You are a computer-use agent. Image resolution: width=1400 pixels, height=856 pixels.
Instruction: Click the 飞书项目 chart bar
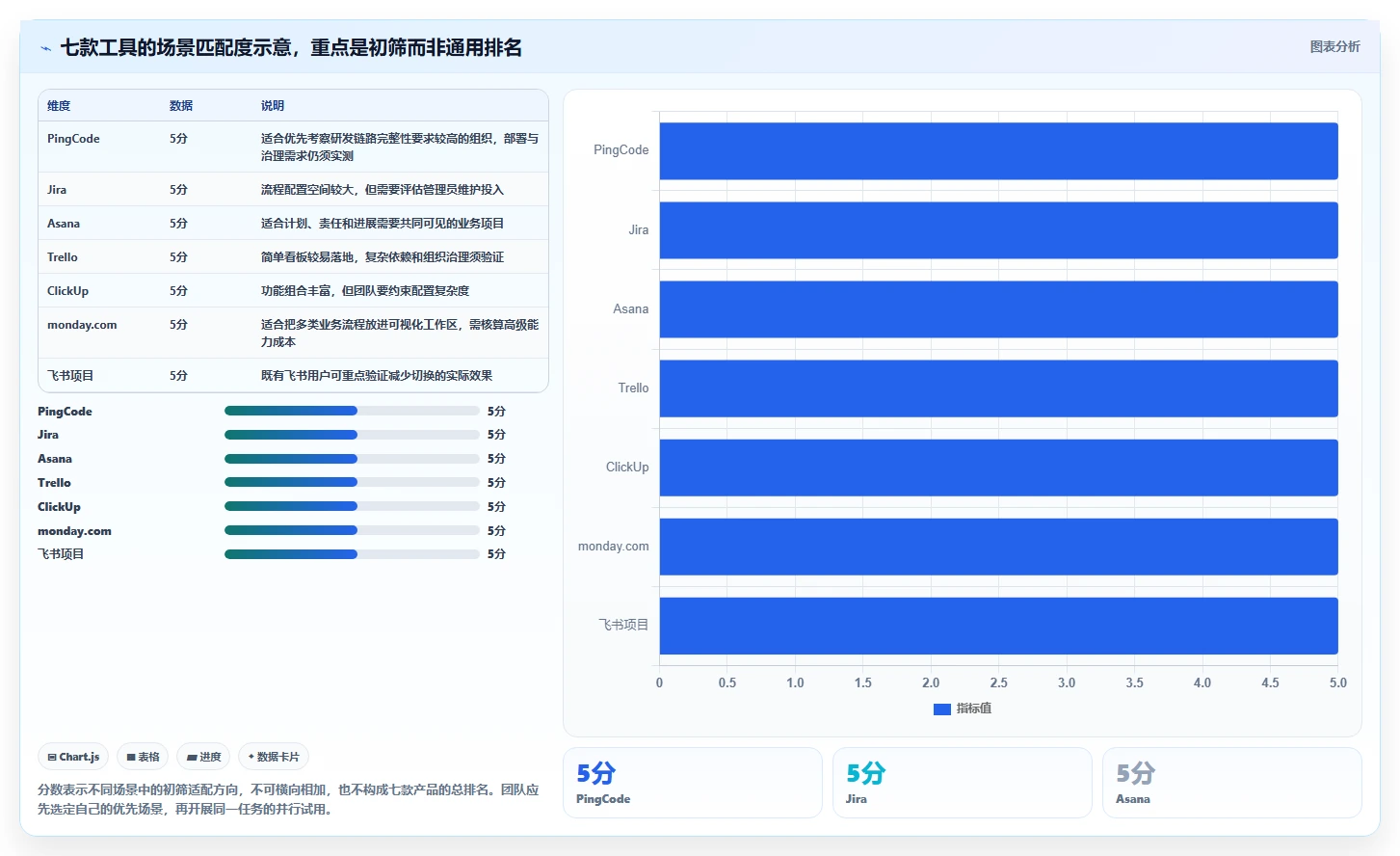(x=998, y=626)
